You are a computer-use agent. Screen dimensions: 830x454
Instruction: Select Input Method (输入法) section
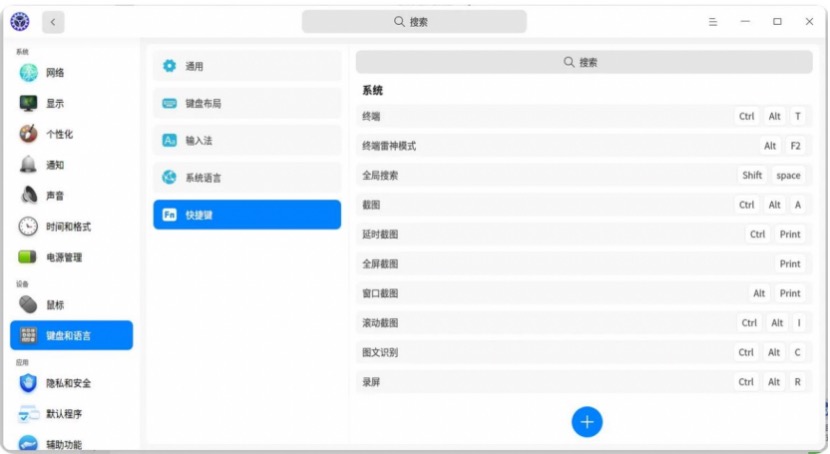pos(246,140)
